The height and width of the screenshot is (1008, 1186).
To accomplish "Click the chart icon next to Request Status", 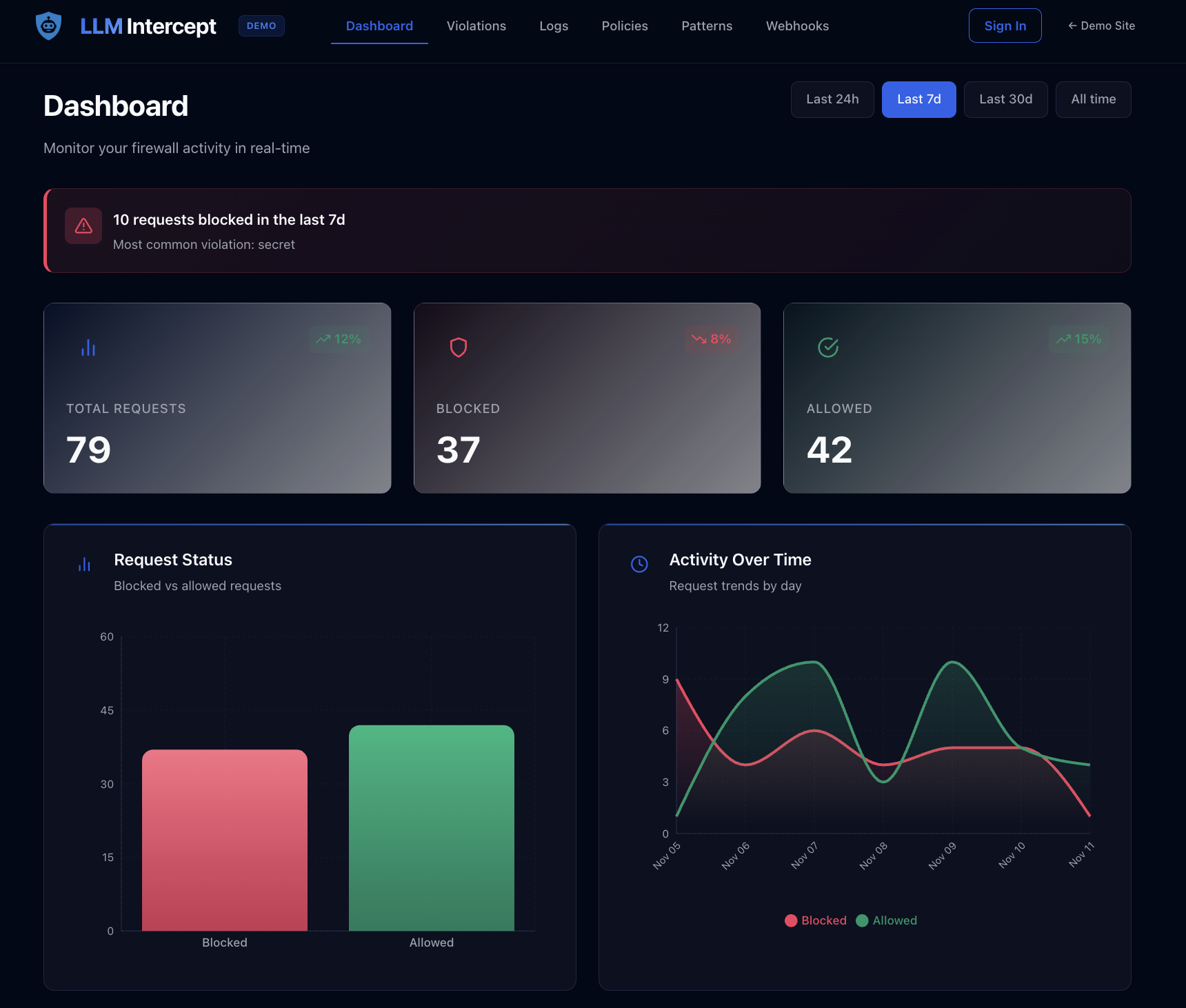I will 84,564.
